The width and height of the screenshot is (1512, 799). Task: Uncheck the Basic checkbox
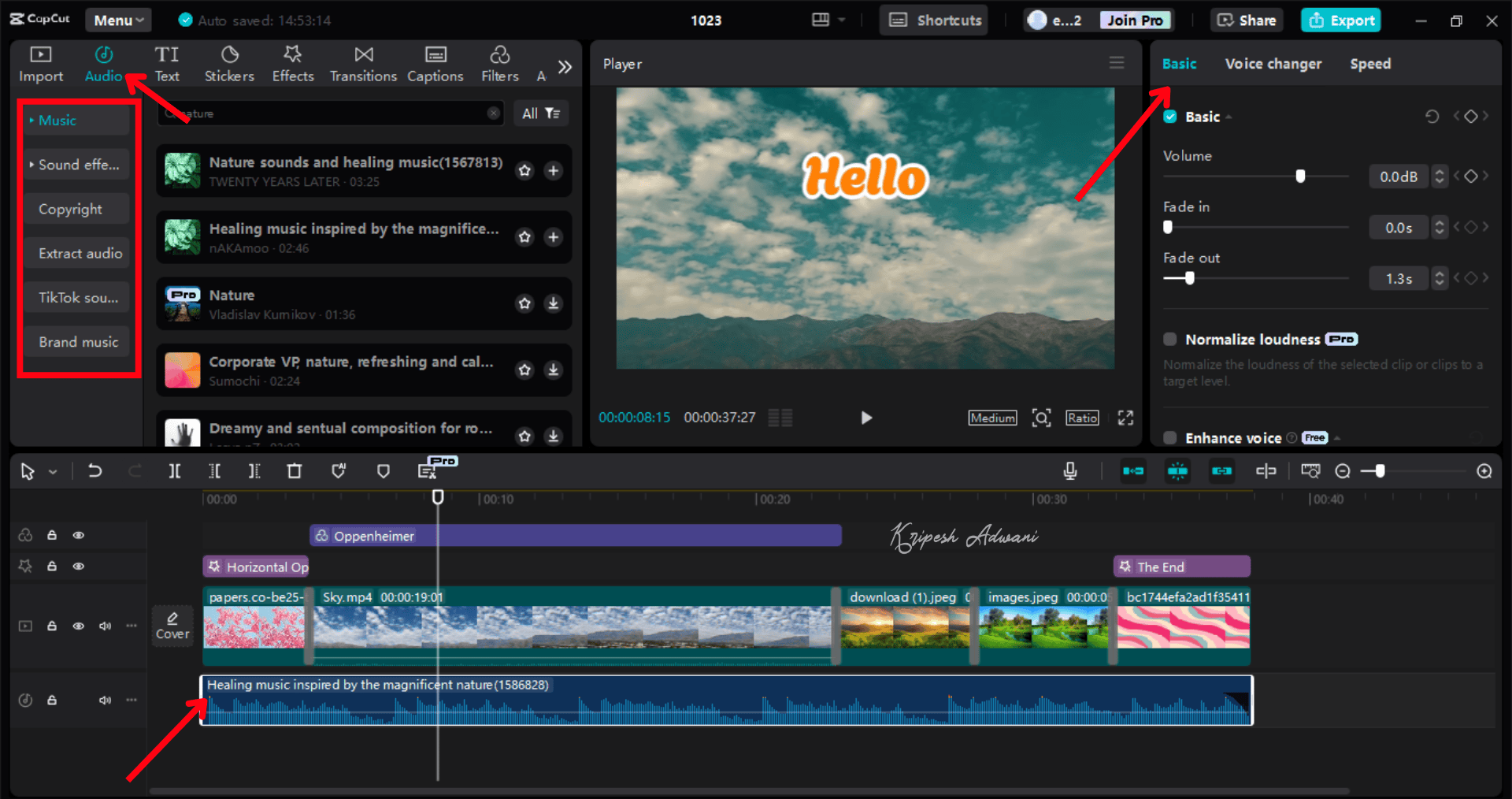point(1170,117)
